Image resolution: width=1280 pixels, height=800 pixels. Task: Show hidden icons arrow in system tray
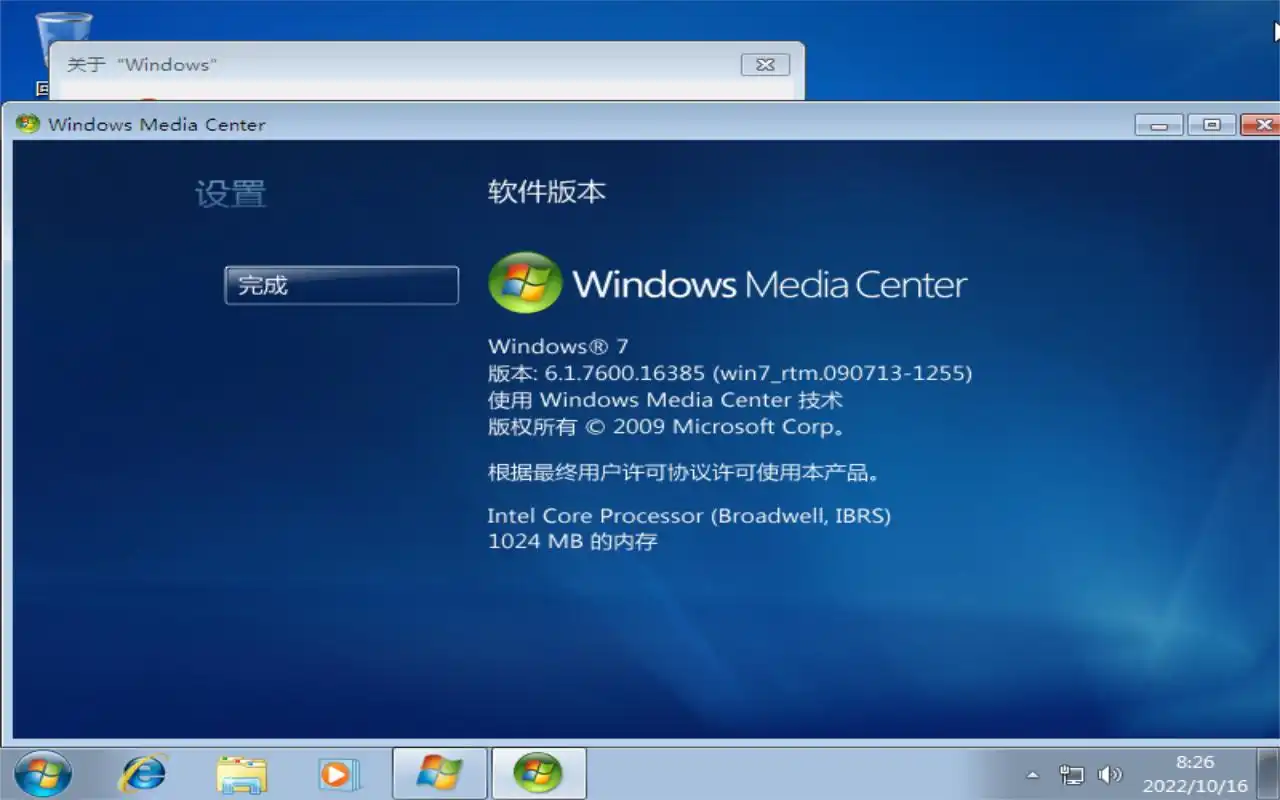1032,775
